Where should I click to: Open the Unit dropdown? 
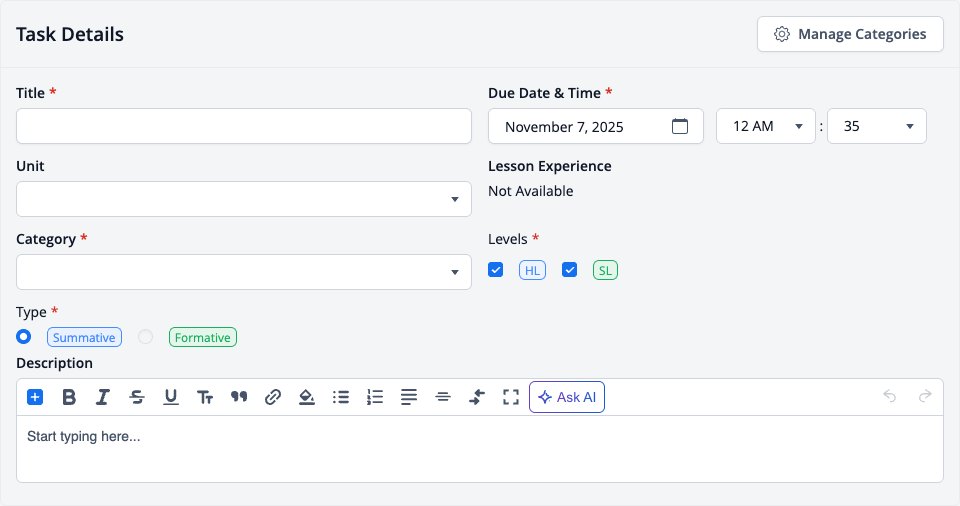244,199
